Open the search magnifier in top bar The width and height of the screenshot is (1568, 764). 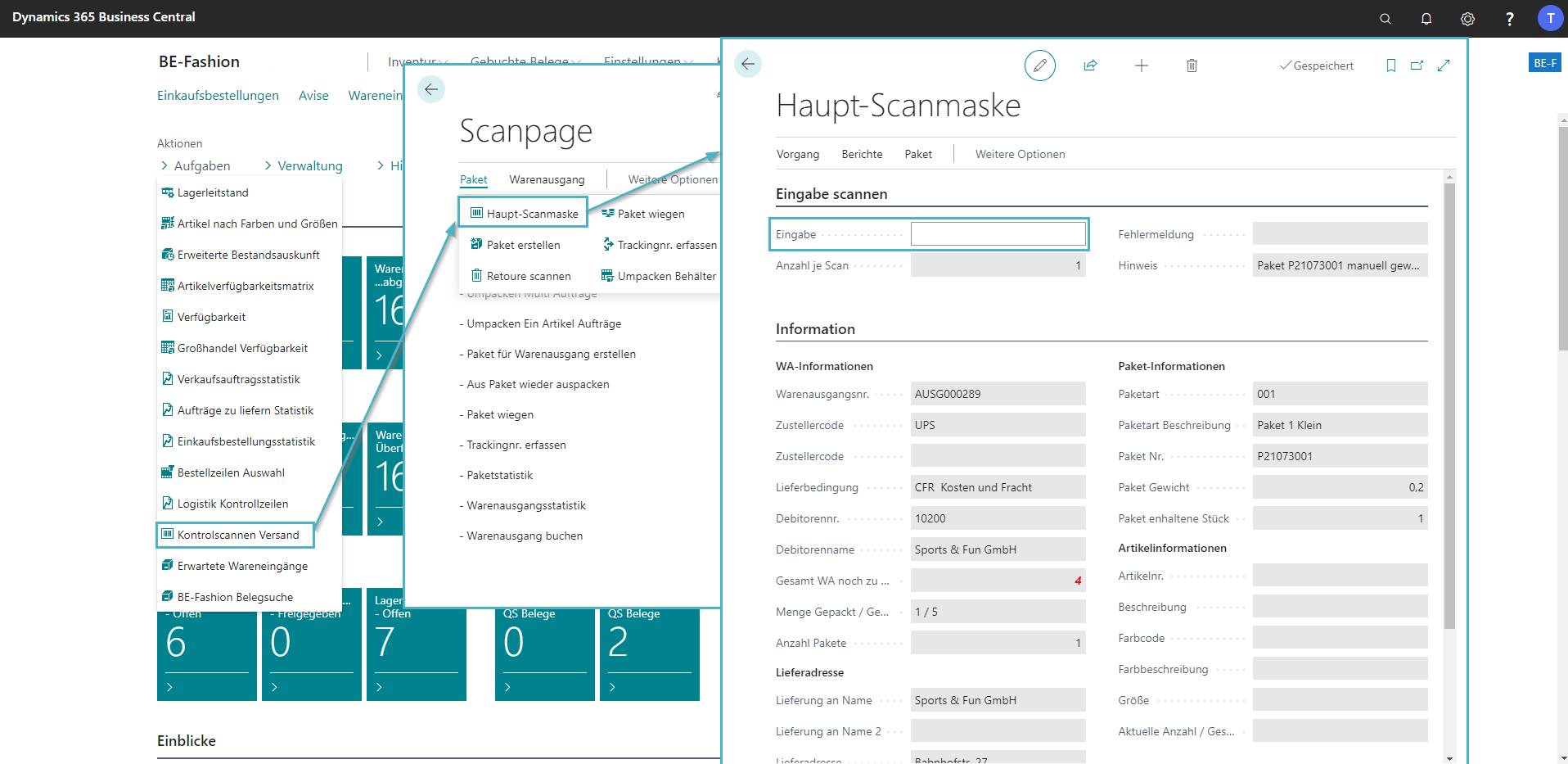pyautogui.click(x=1385, y=18)
